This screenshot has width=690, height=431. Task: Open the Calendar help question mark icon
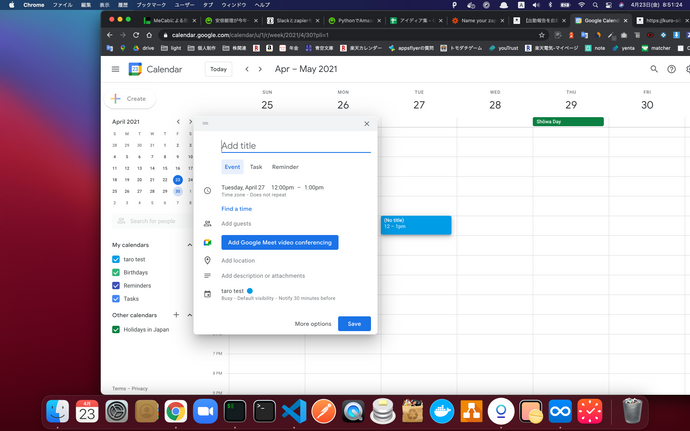click(671, 69)
